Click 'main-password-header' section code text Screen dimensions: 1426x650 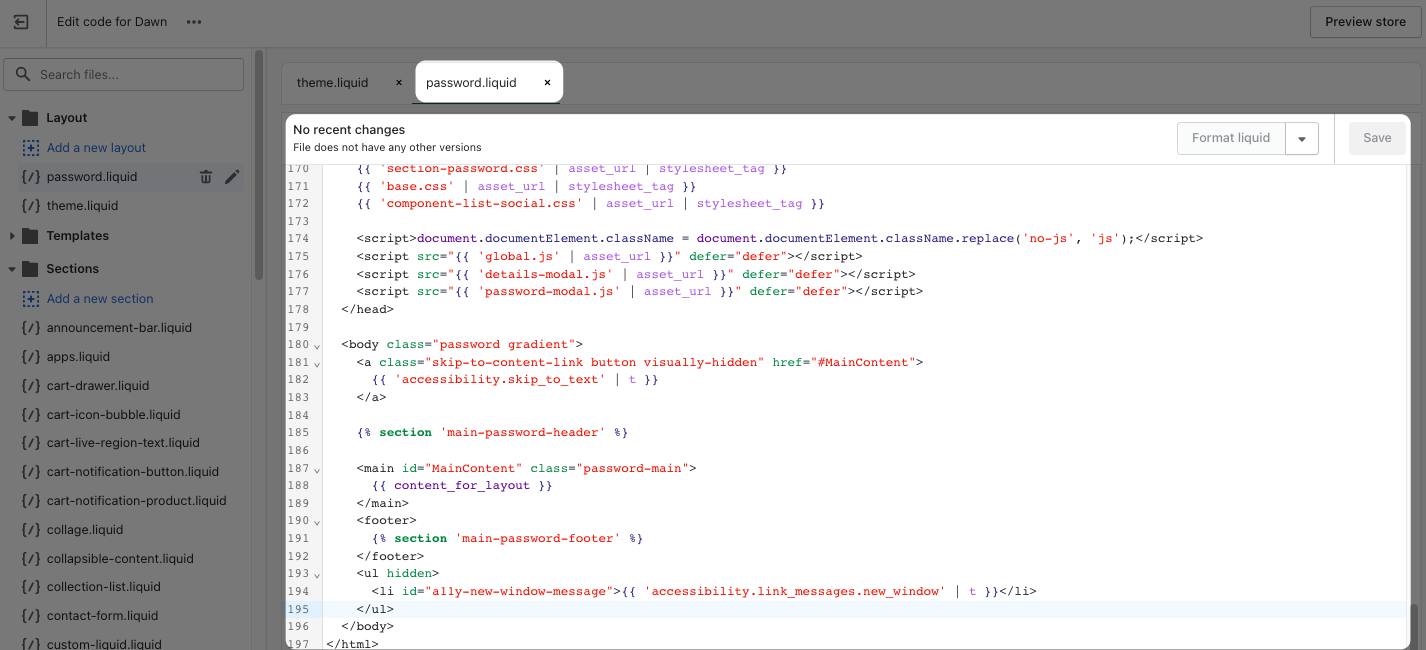click(x=521, y=433)
